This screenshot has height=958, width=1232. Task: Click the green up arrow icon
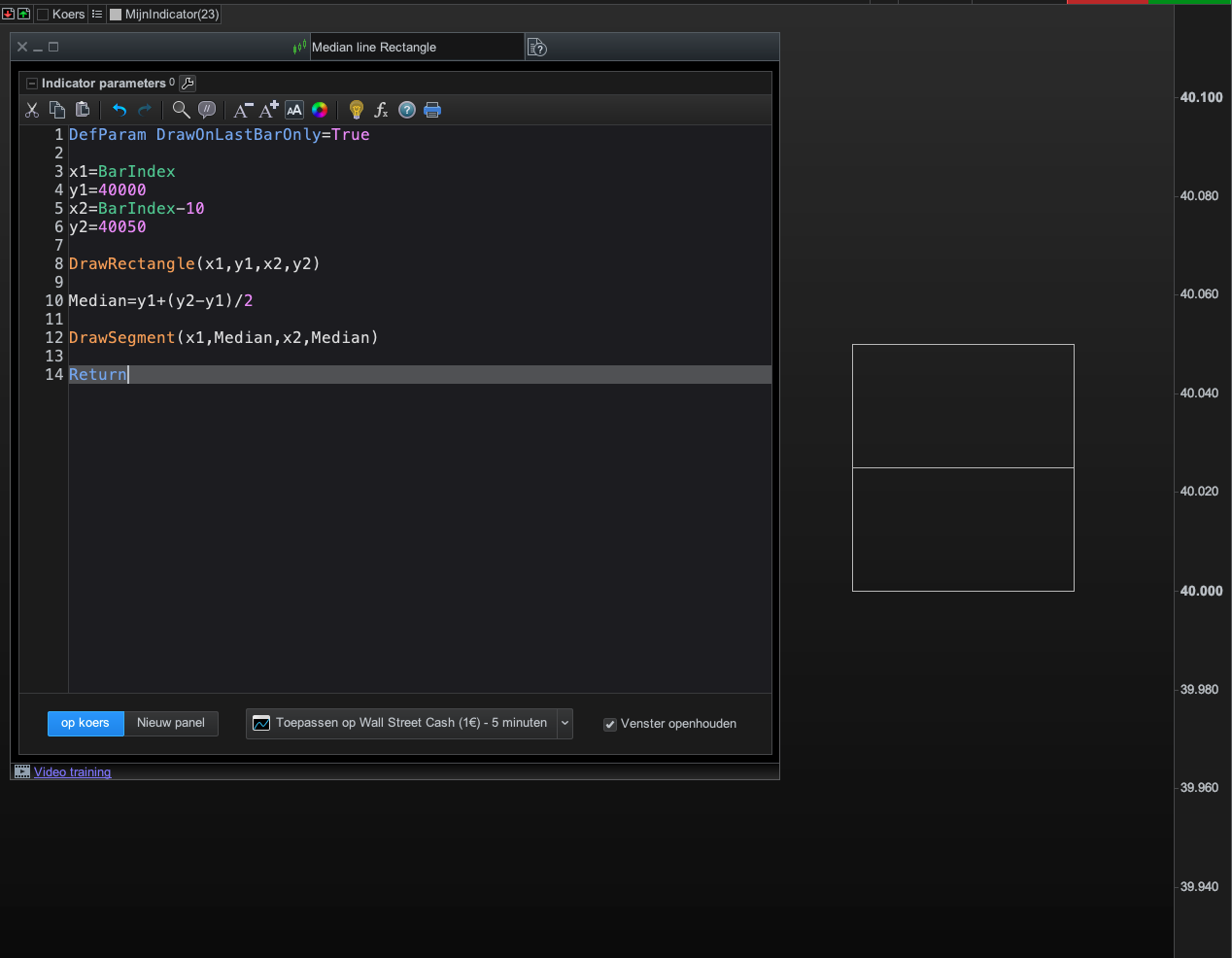(x=23, y=14)
